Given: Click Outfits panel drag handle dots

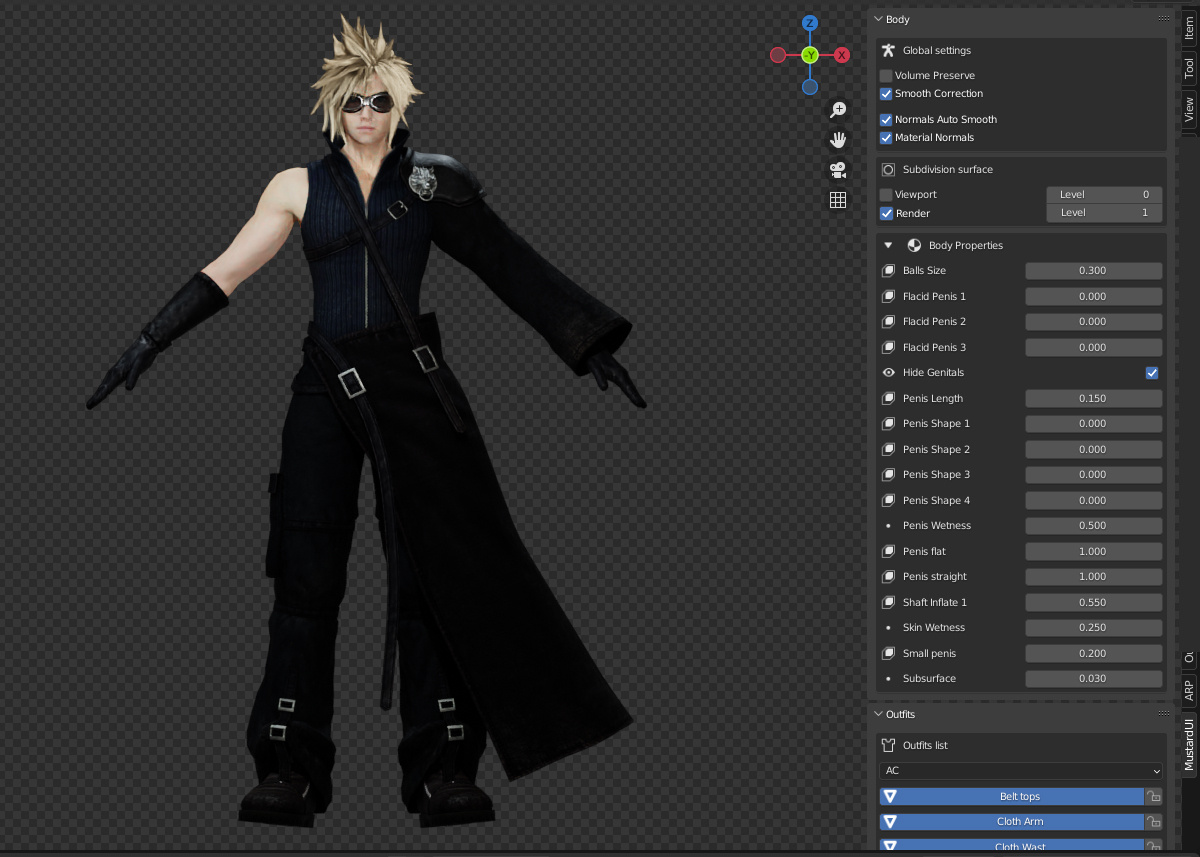Looking at the screenshot, I should pos(1164,713).
